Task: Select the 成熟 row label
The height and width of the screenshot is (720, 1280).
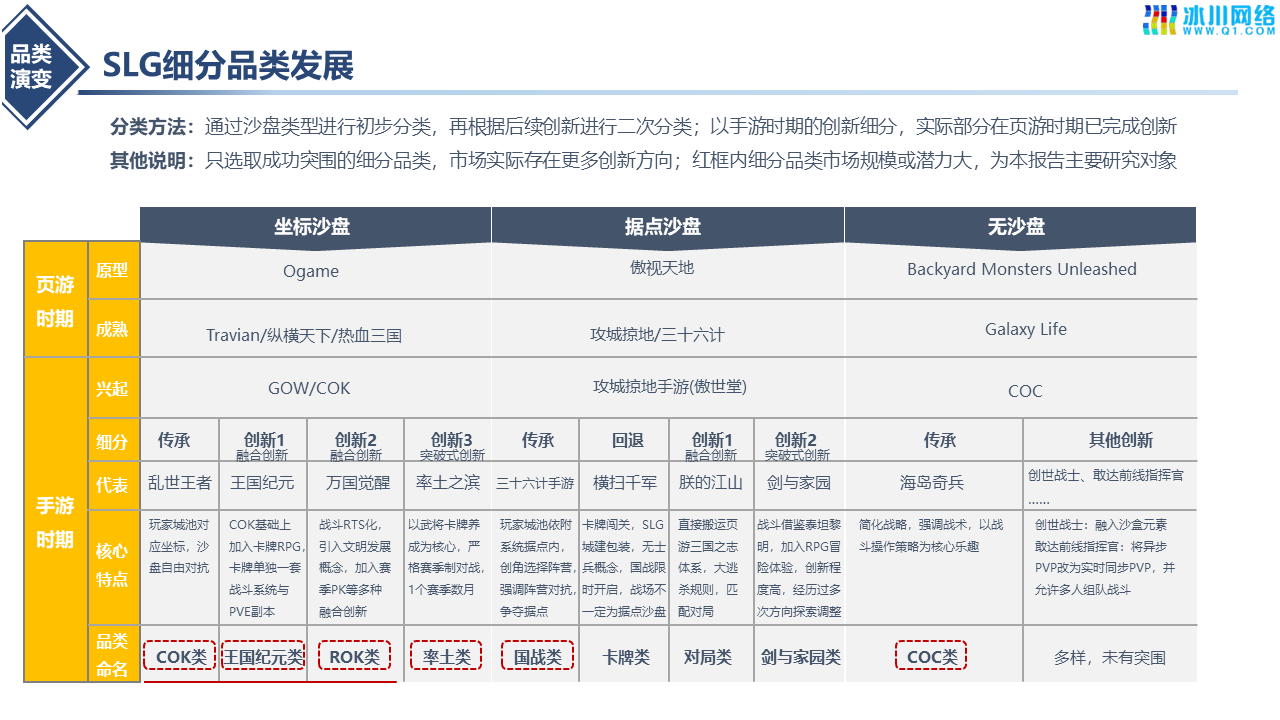Action: [x=112, y=329]
